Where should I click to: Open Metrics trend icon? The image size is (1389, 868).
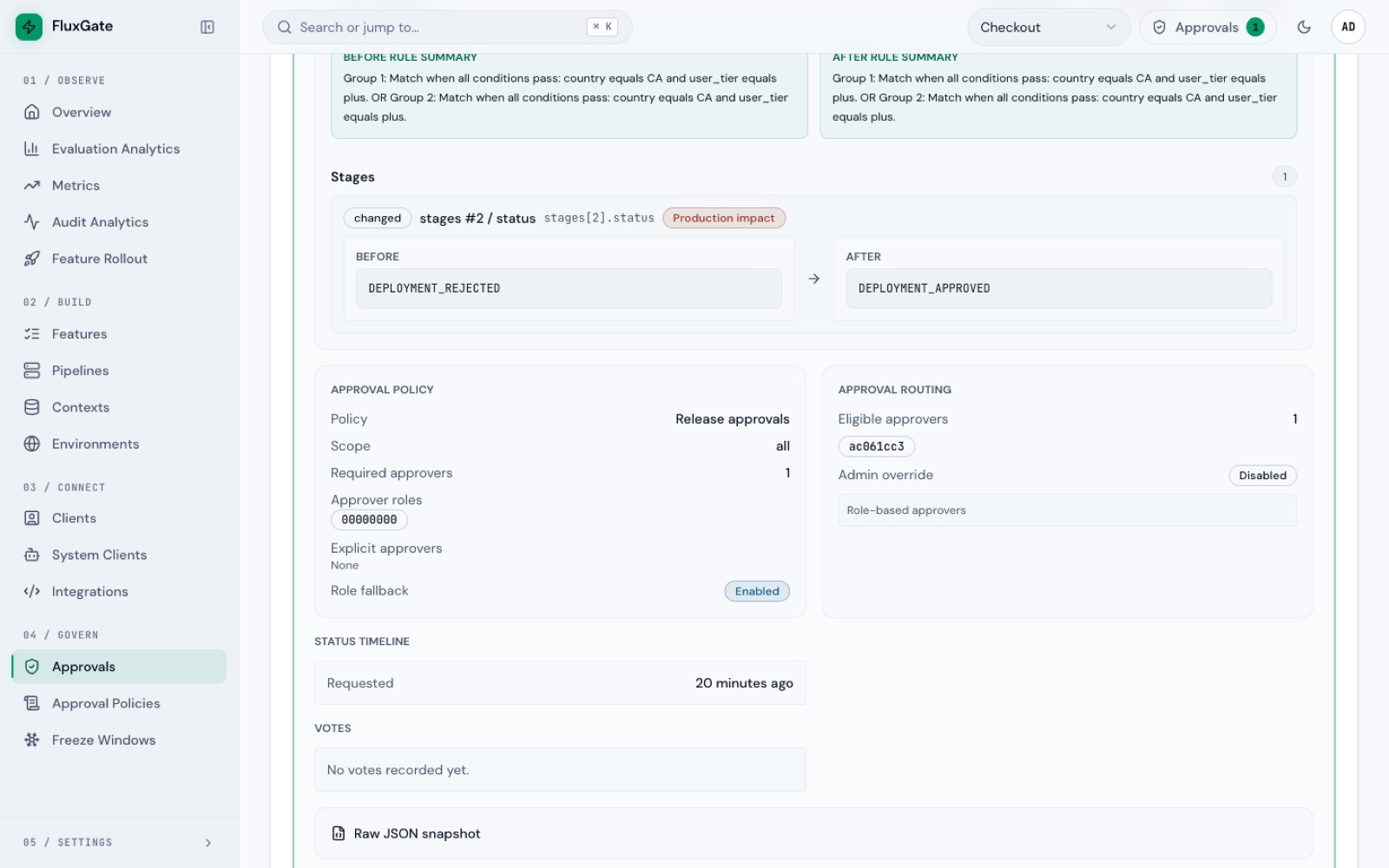pyautogui.click(x=32, y=185)
